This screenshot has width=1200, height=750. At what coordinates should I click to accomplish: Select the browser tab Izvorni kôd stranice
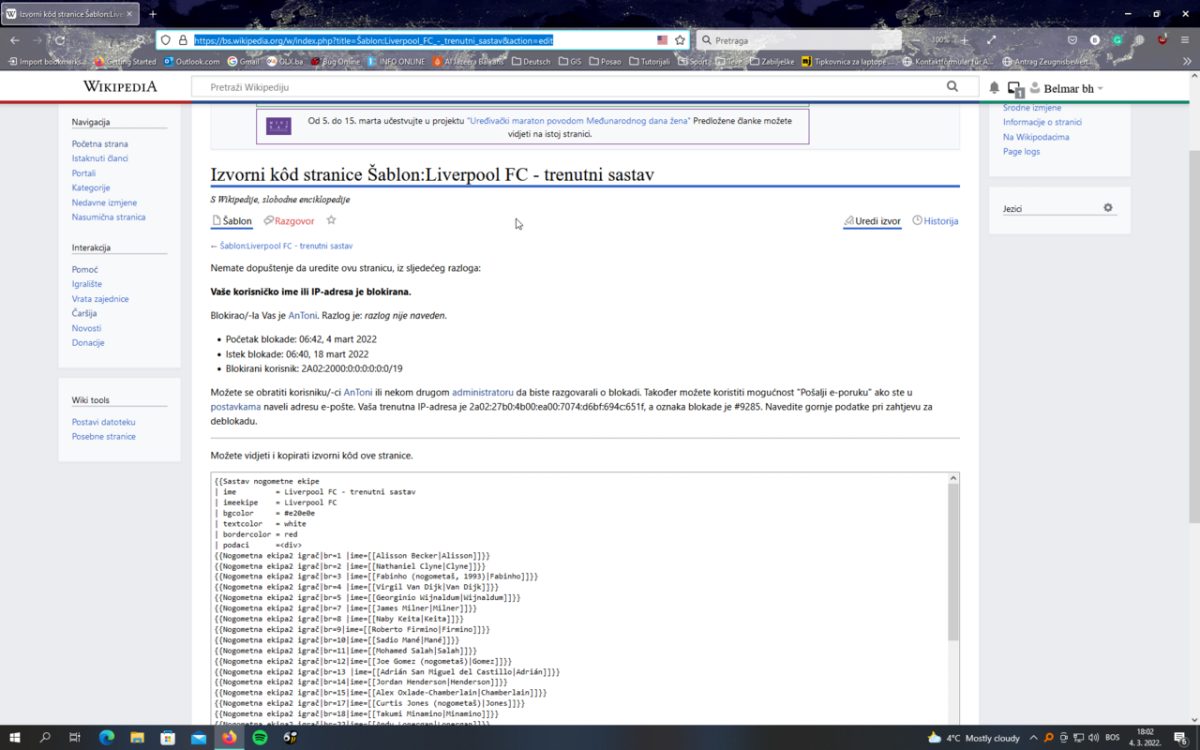click(69, 14)
